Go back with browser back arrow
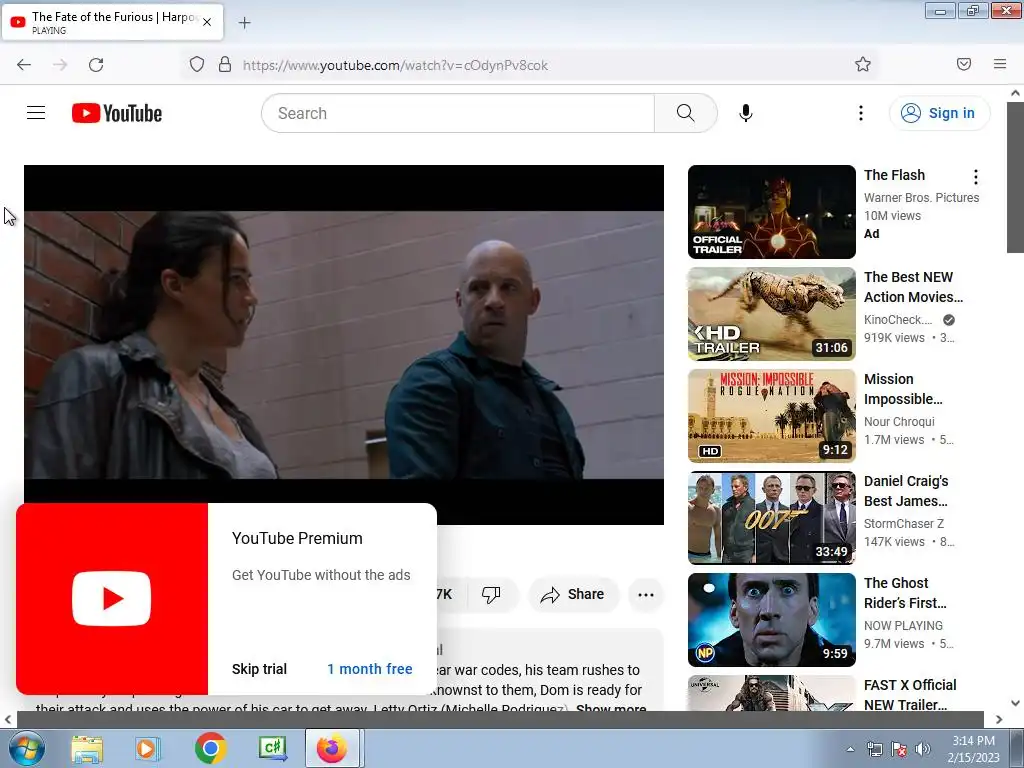The width and height of the screenshot is (1024, 768). [x=24, y=65]
